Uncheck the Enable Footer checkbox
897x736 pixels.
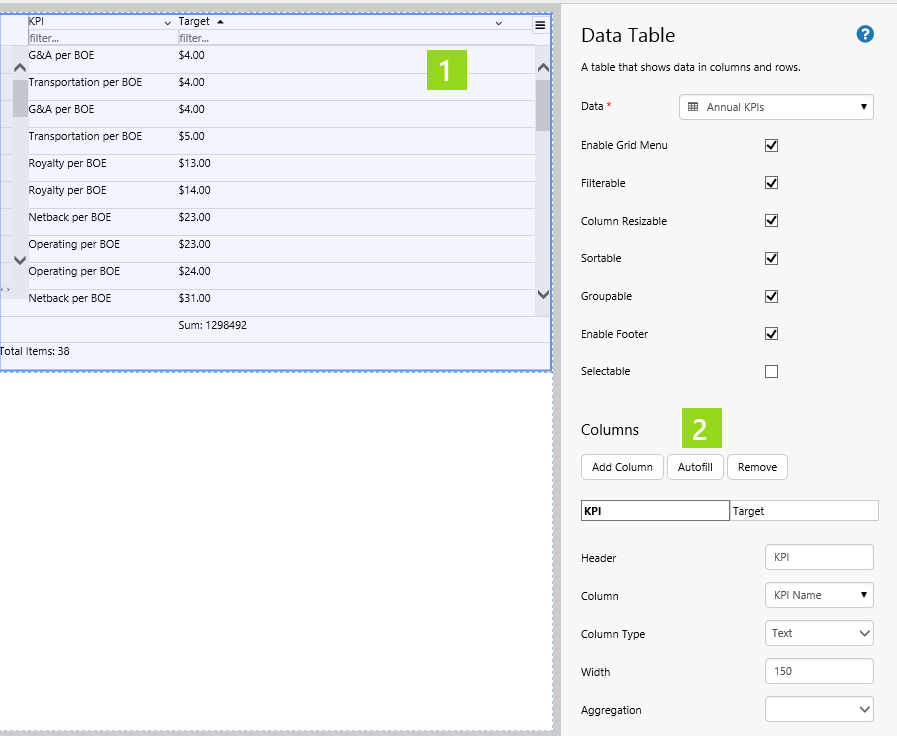(x=771, y=334)
